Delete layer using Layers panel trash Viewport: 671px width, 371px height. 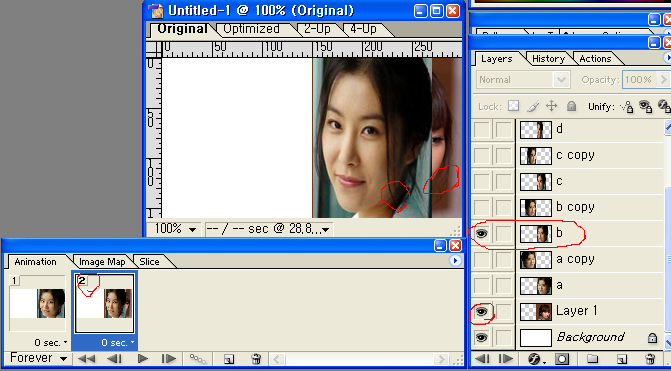[650, 359]
